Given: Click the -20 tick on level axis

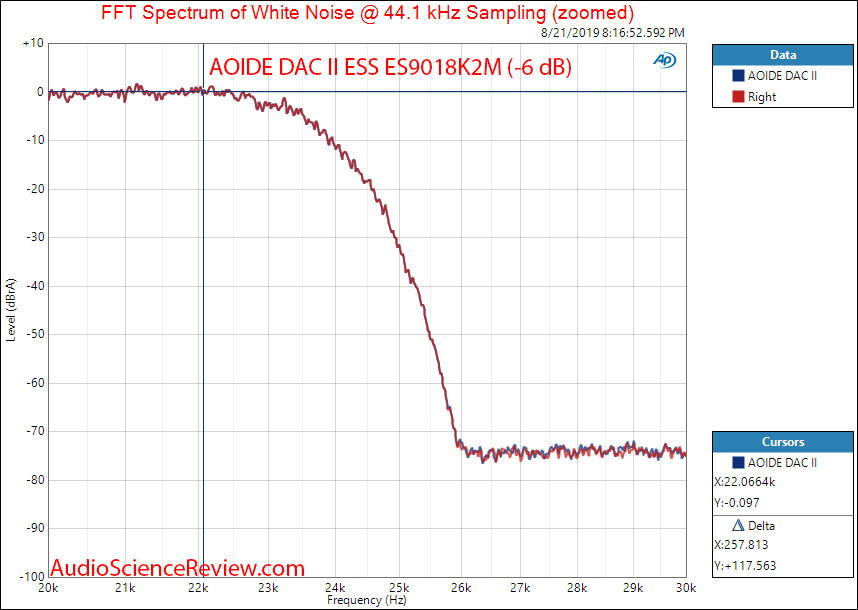Looking at the screenshot, I should [34, 189].
